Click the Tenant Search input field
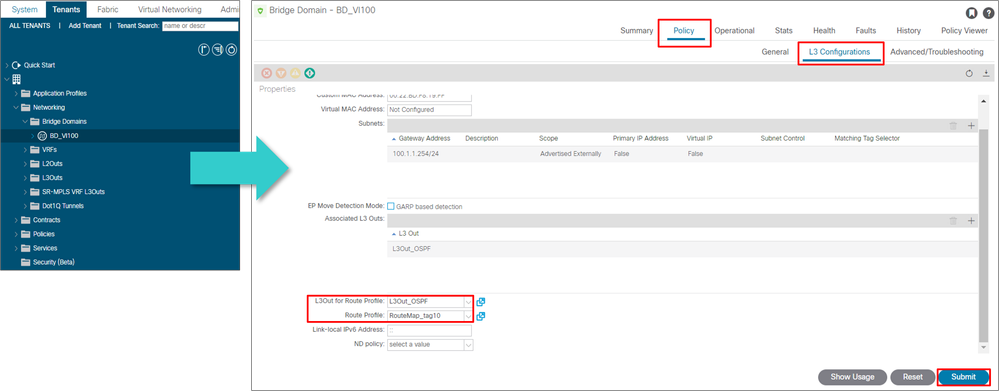The image size is (999, 391). coord(200,26)
